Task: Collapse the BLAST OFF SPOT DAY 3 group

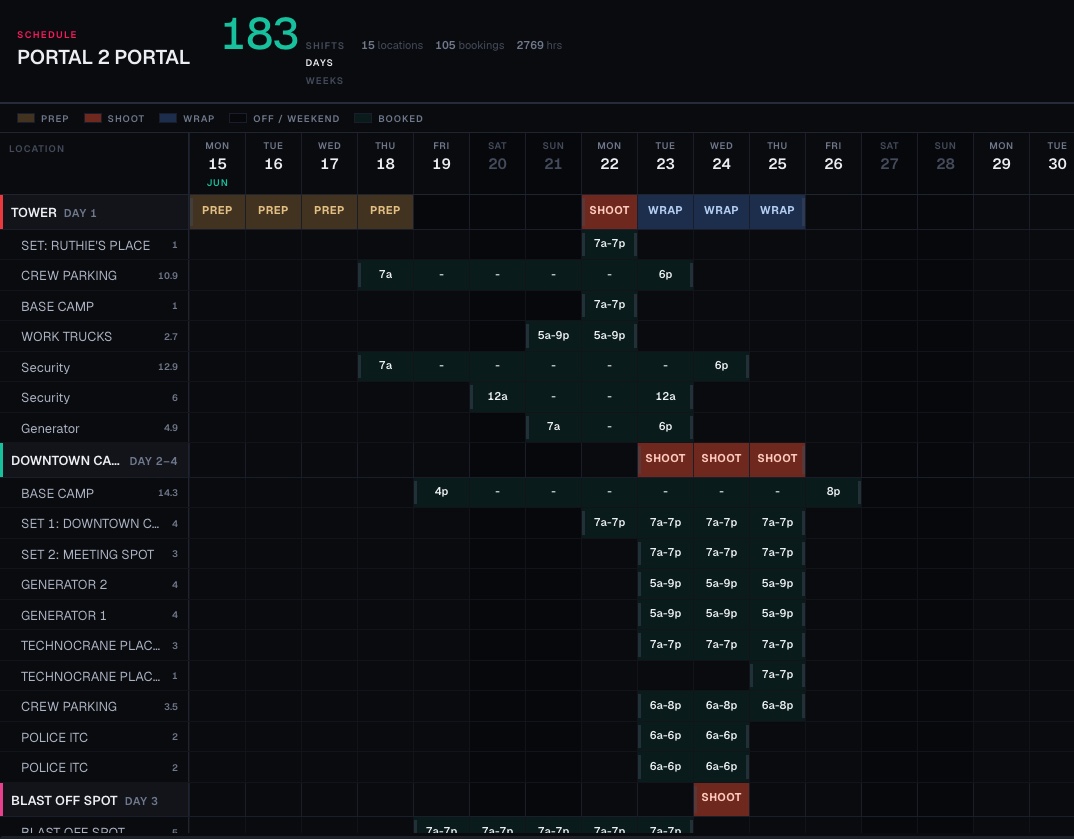Action: coord(95,800)
